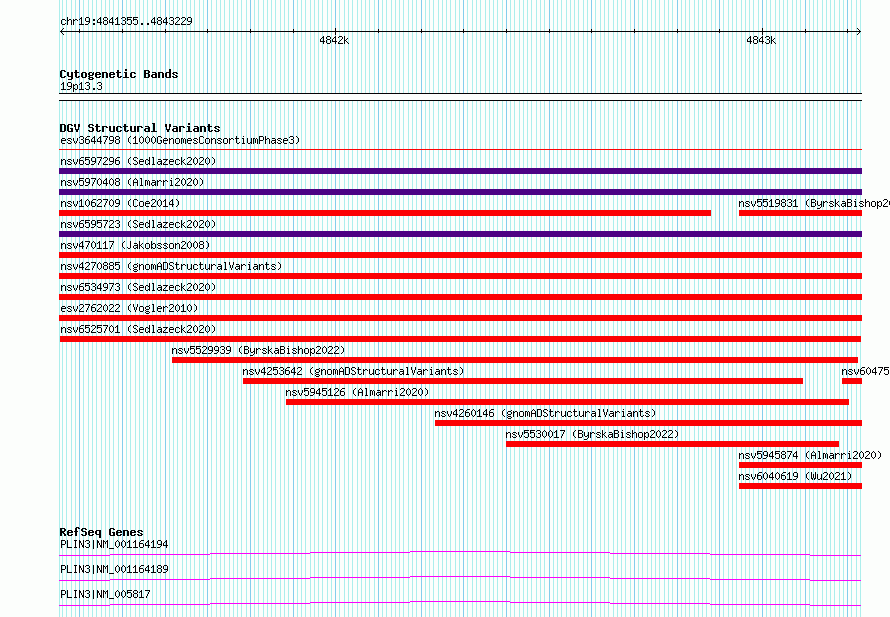Open variant nsv4270885 (gnomADStructuralVariants) label
The width and height of the screenshot is (890, 617).
171,266
